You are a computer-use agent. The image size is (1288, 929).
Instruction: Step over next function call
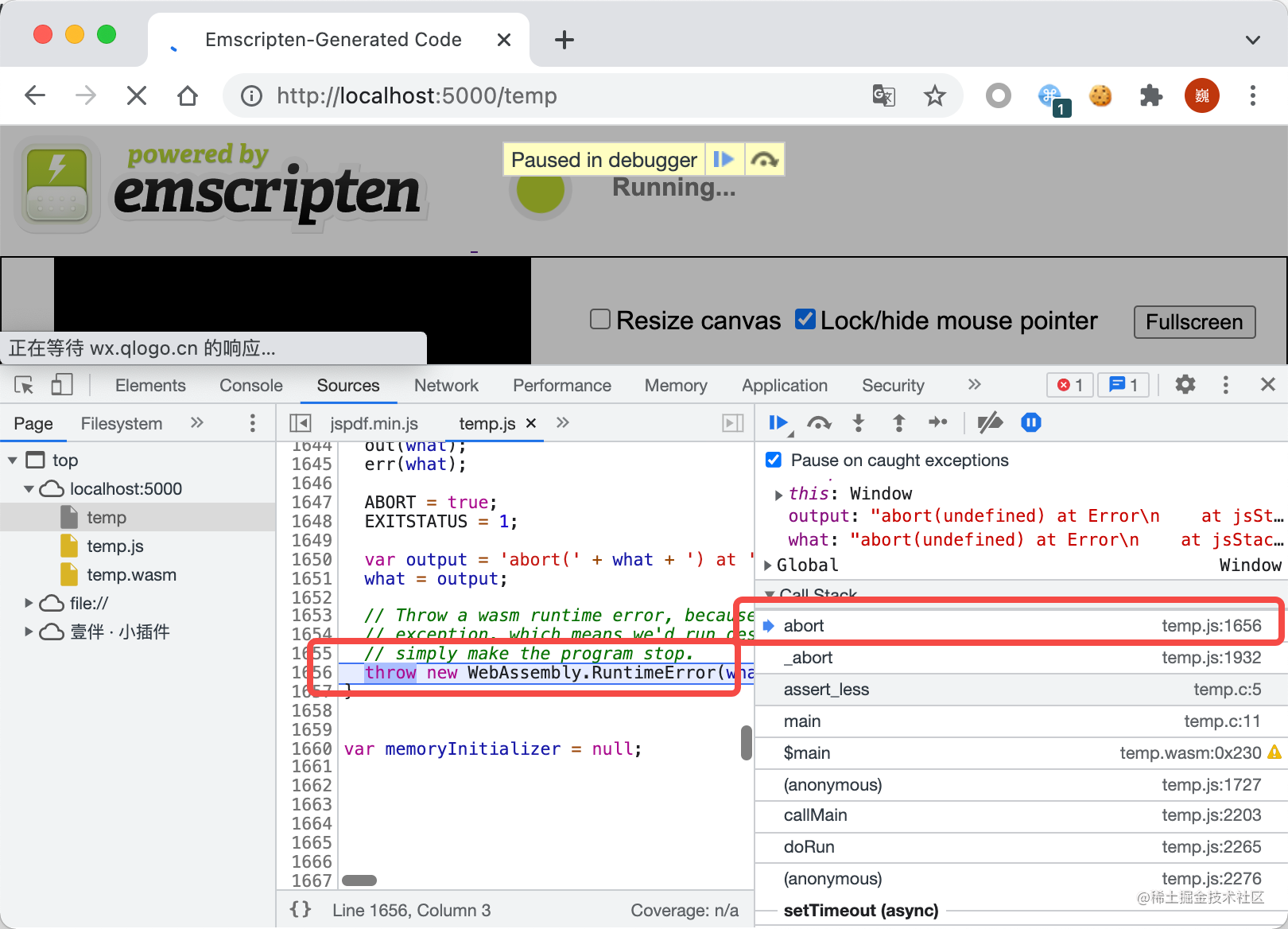[x=819, y=423]
